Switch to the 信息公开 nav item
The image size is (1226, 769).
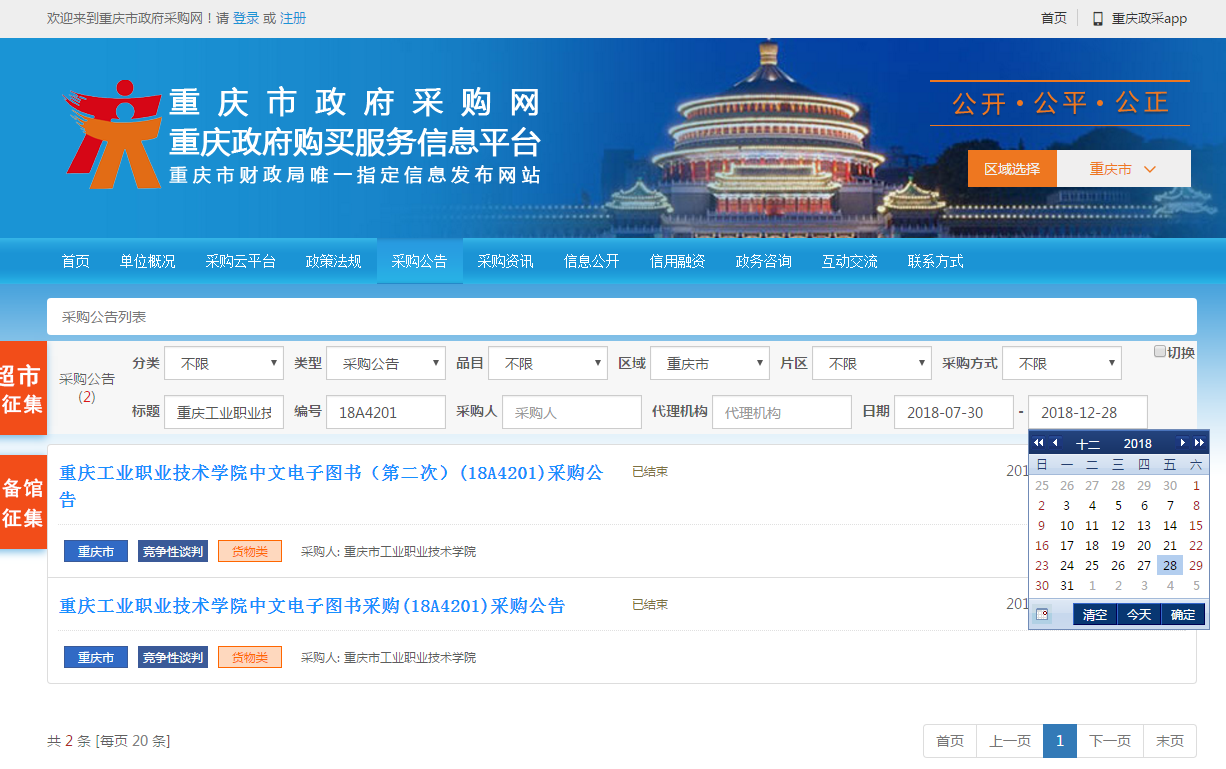tap(591, 261)
